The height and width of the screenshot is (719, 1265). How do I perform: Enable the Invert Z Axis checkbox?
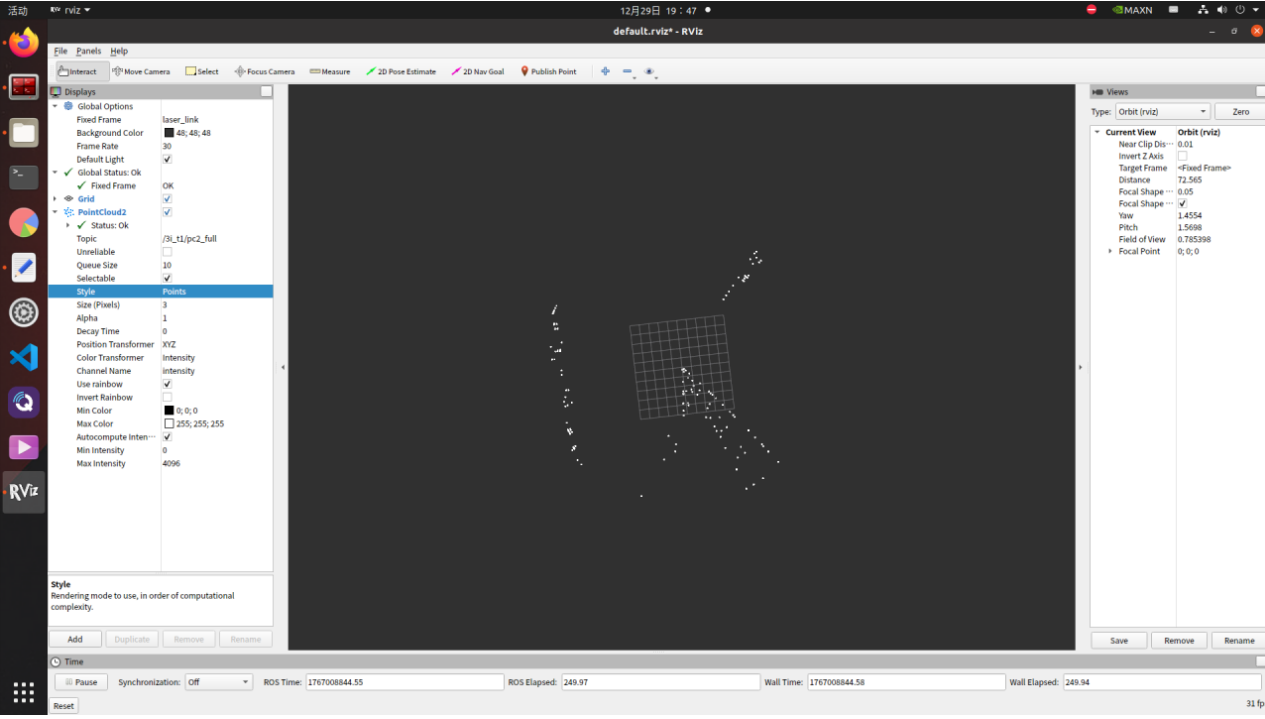click(x=1183, y=156)
